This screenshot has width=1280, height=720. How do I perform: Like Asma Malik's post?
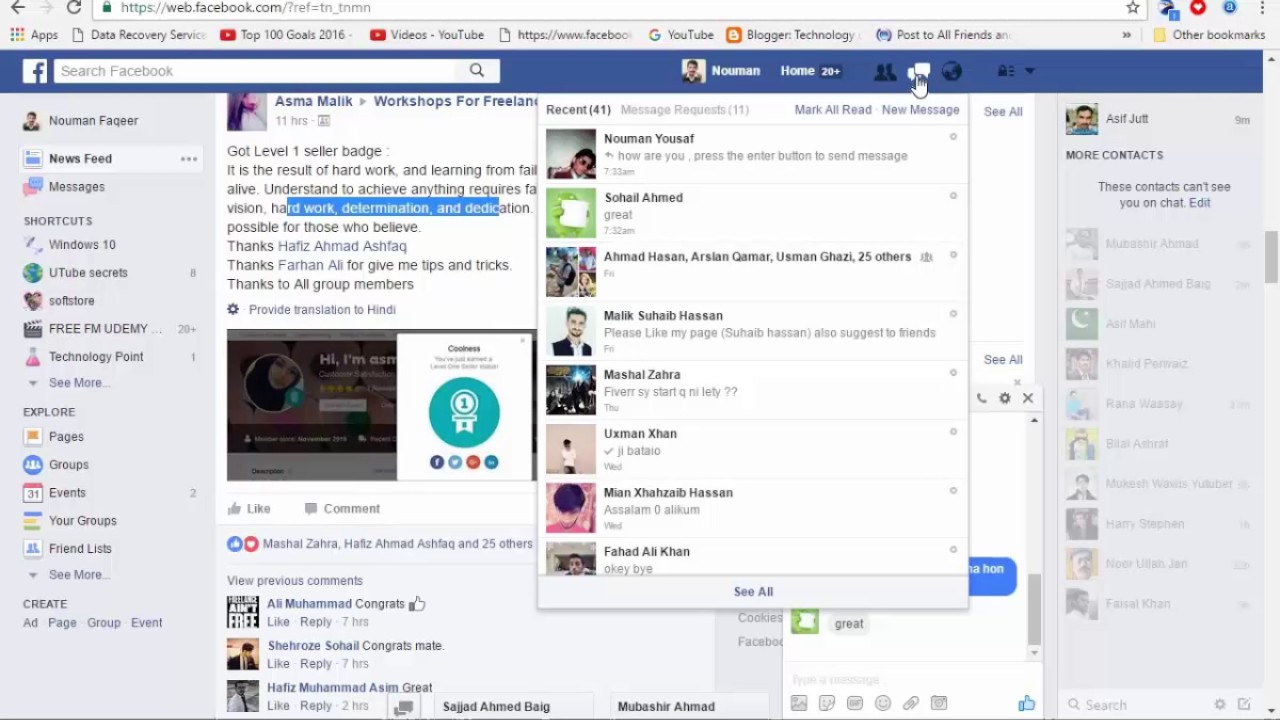(x=249, y=509)
